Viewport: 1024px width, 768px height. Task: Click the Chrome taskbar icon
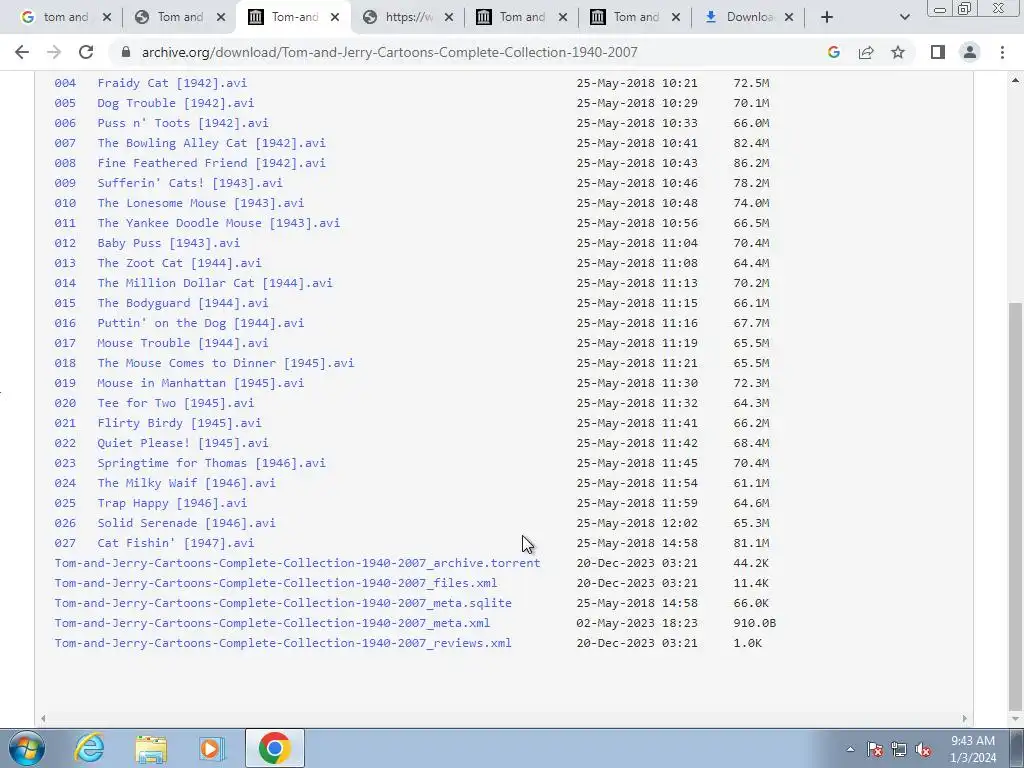click(x=275, y=748)
